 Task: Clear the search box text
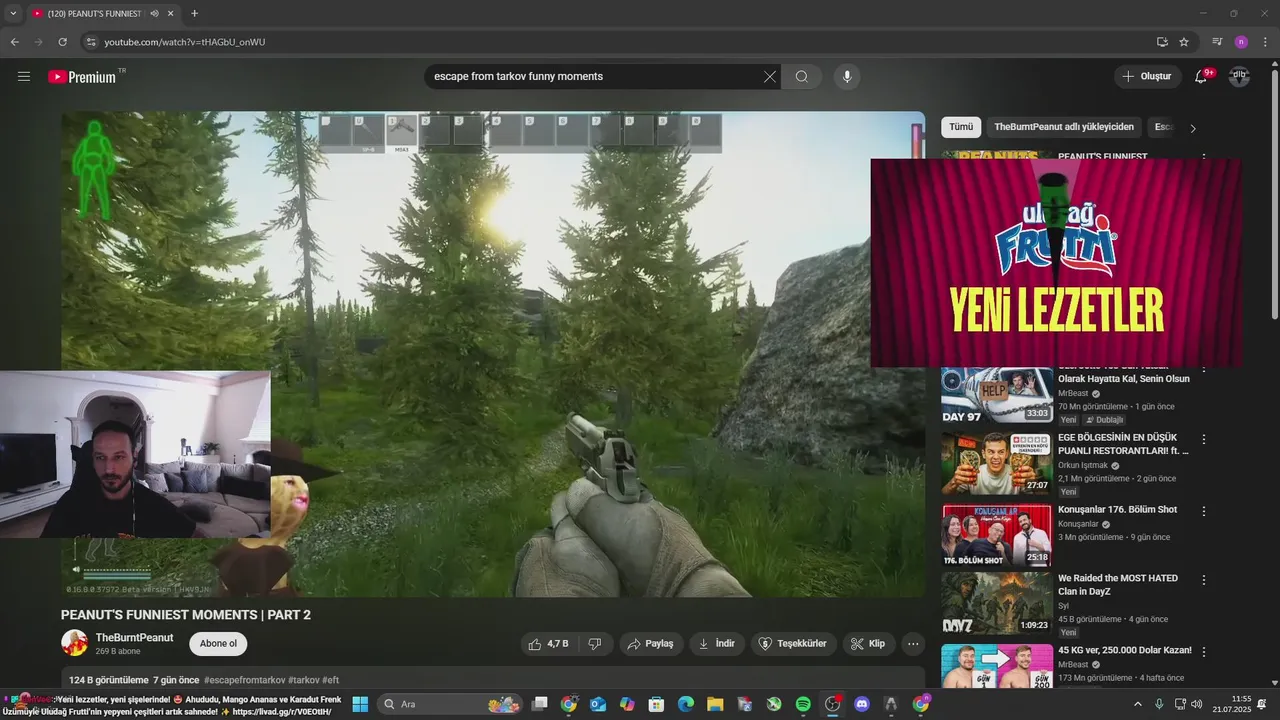click(x=770, y=76)
